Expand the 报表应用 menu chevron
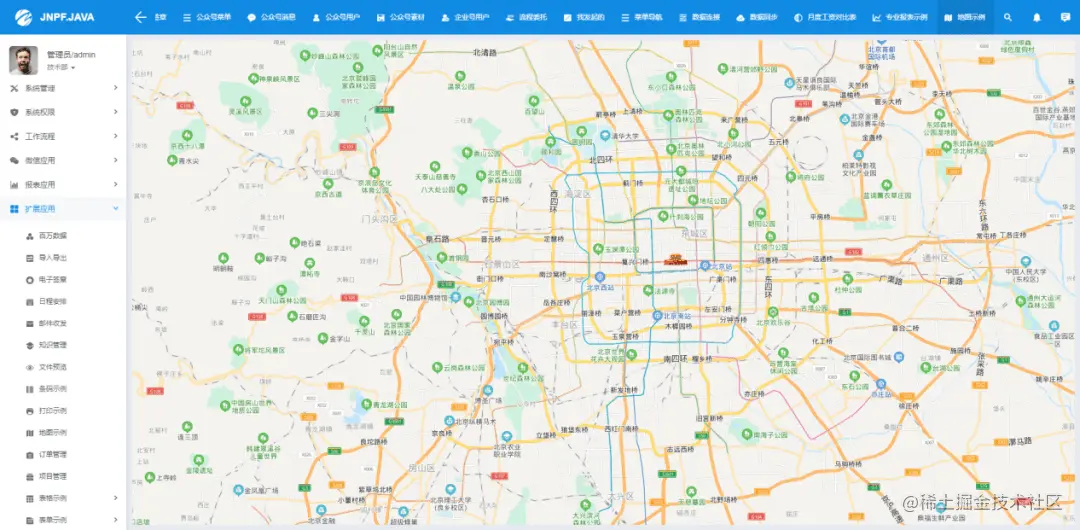This screenshot has width=1080, height=530. coord(115,185)
